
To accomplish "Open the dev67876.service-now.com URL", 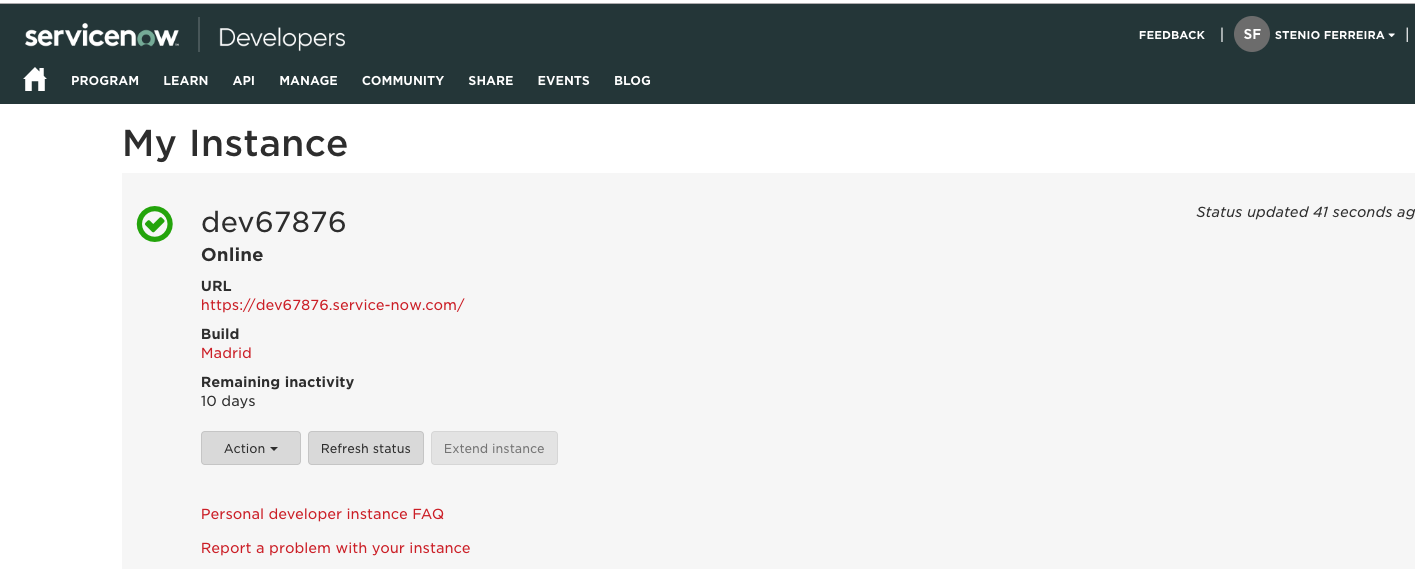I will [333, 305].
